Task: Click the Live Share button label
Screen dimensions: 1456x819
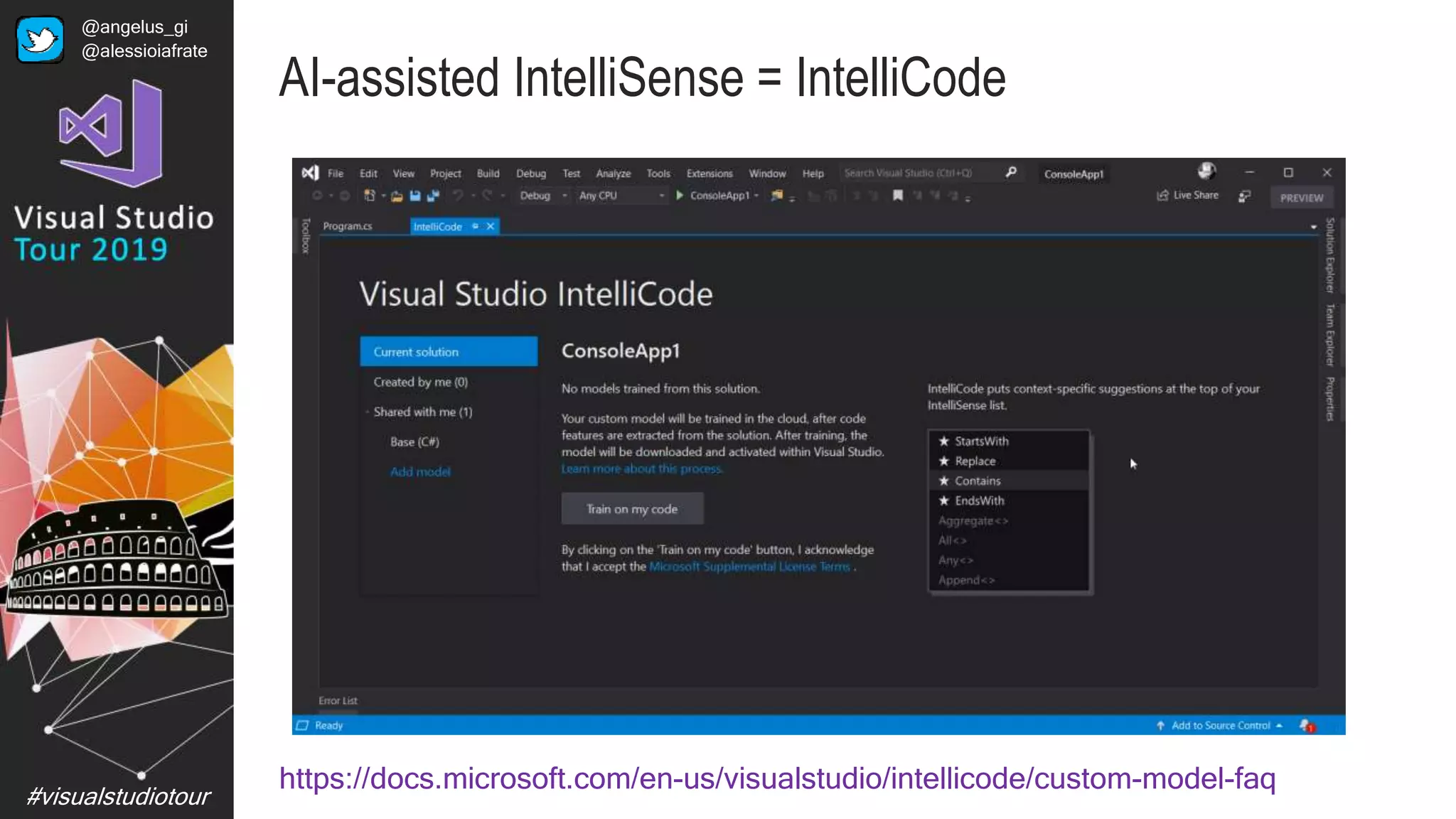Action: point(1196,195)
